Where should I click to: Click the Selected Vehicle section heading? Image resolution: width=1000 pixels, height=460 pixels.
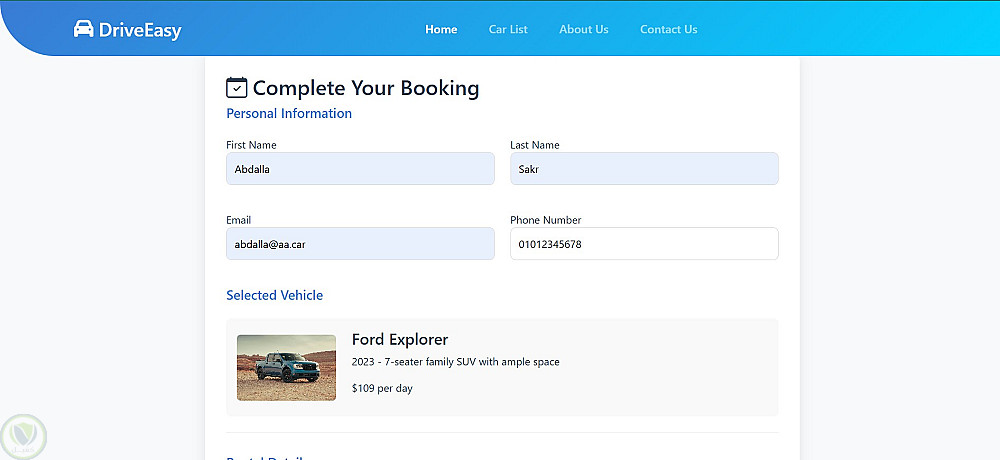coord(274,295)
